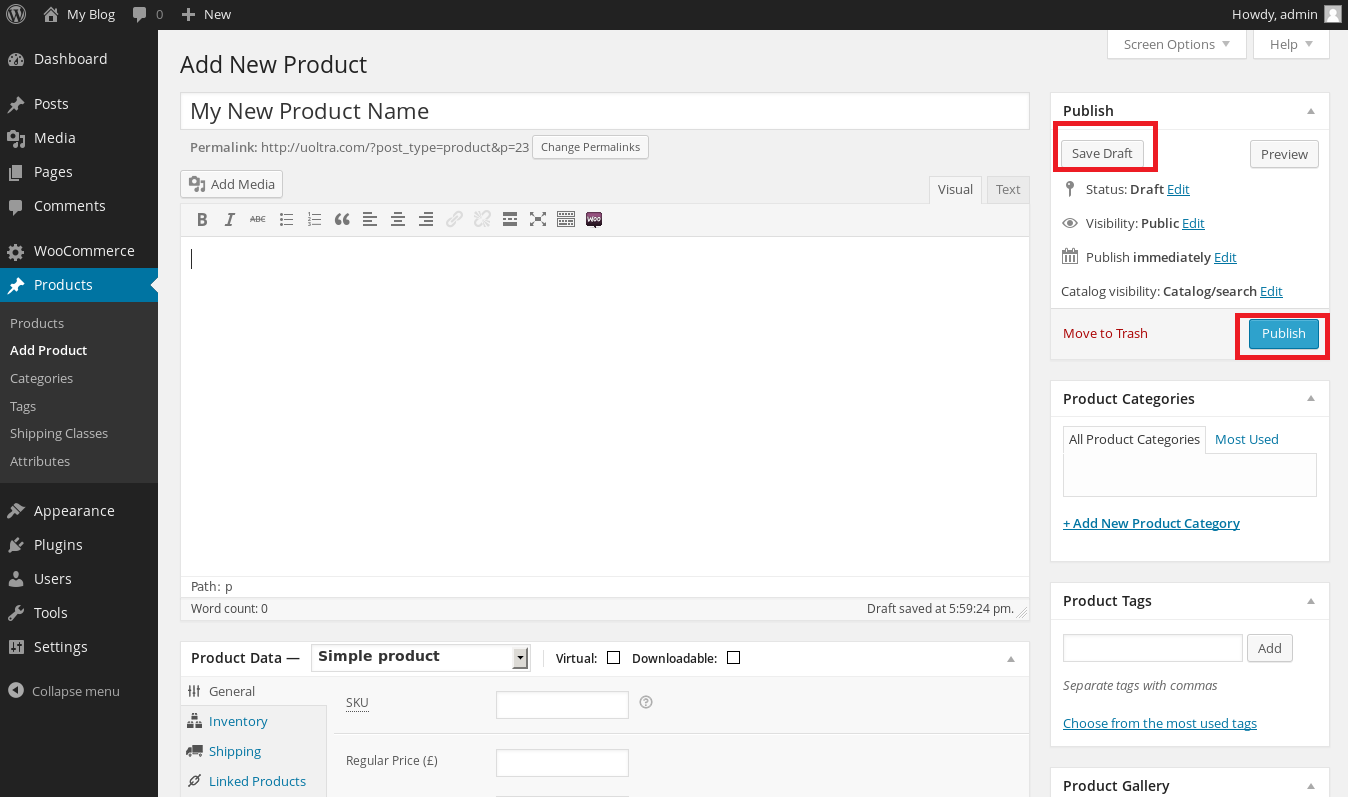
Task: Show the kitchen sink toolbar row
Action: tap(566, 219)
